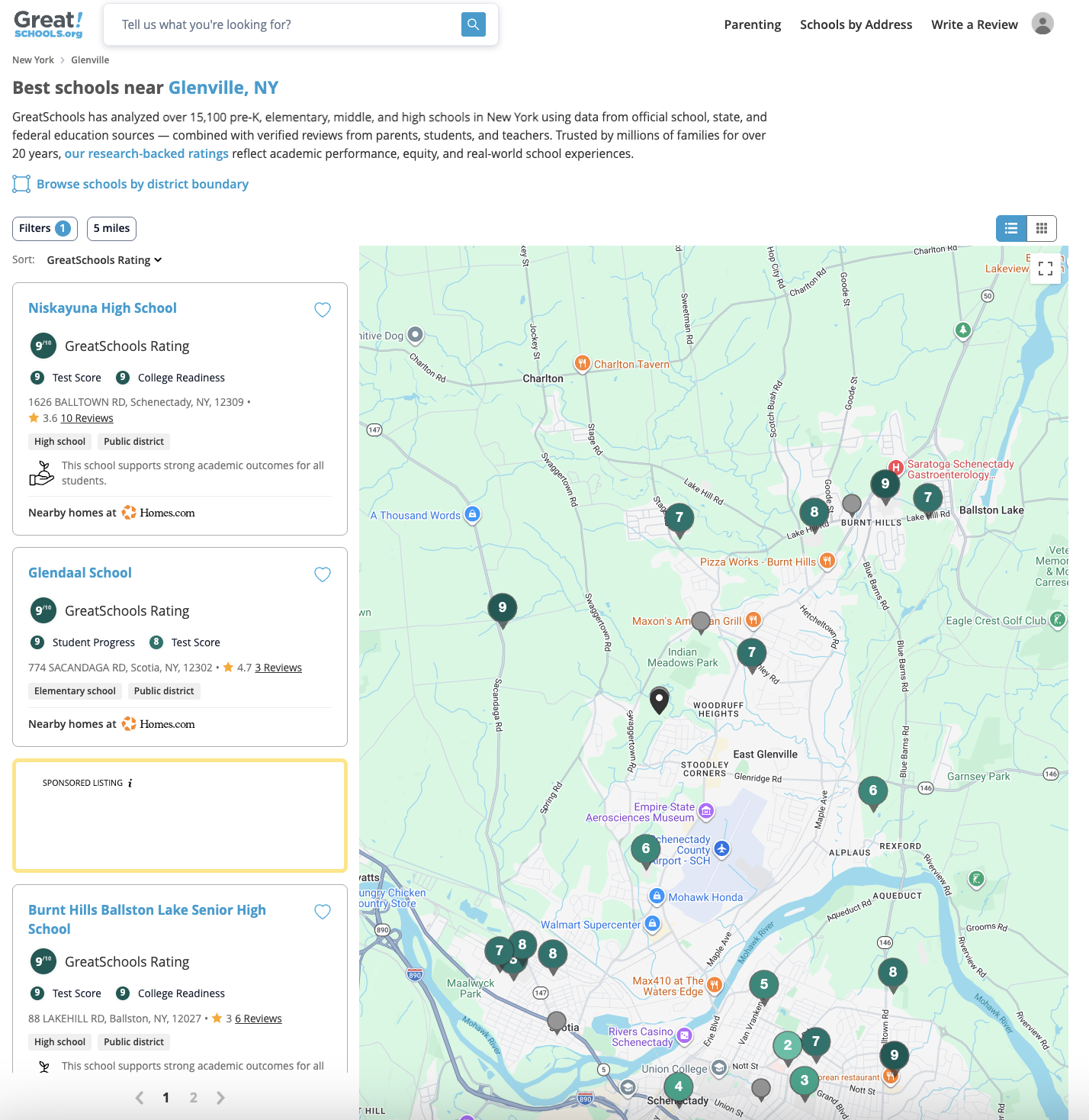This screenshot has width=1089, height=1120.
Task: Select the rating 5 school marker
Action: tap(764, 986)
